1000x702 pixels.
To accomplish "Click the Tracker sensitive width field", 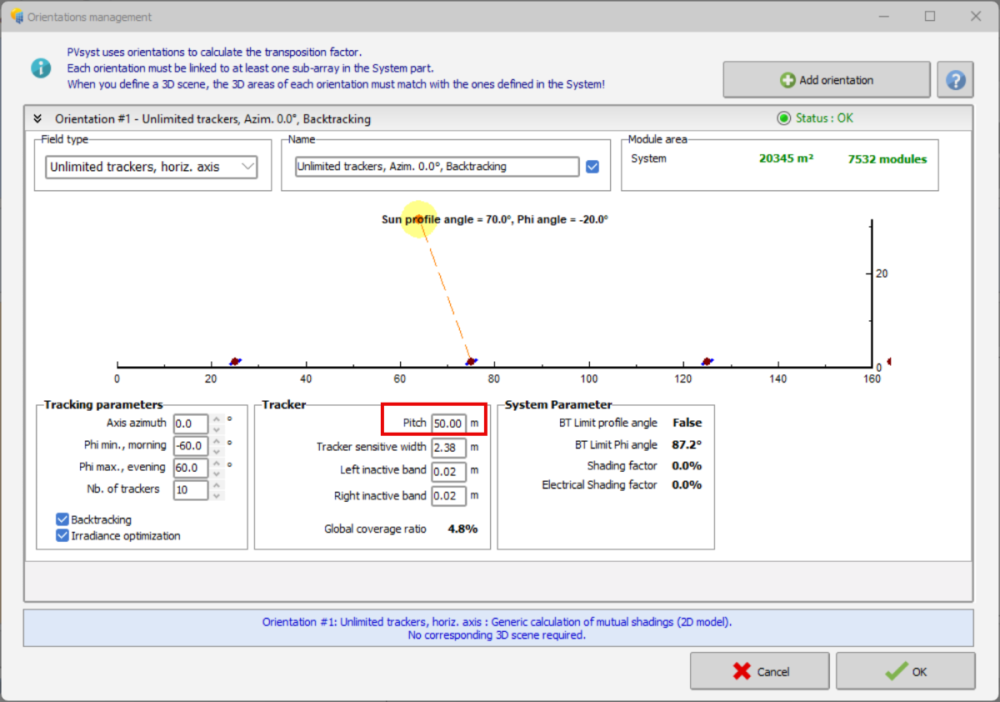I will pyautogui.click(x=449, y=447).
